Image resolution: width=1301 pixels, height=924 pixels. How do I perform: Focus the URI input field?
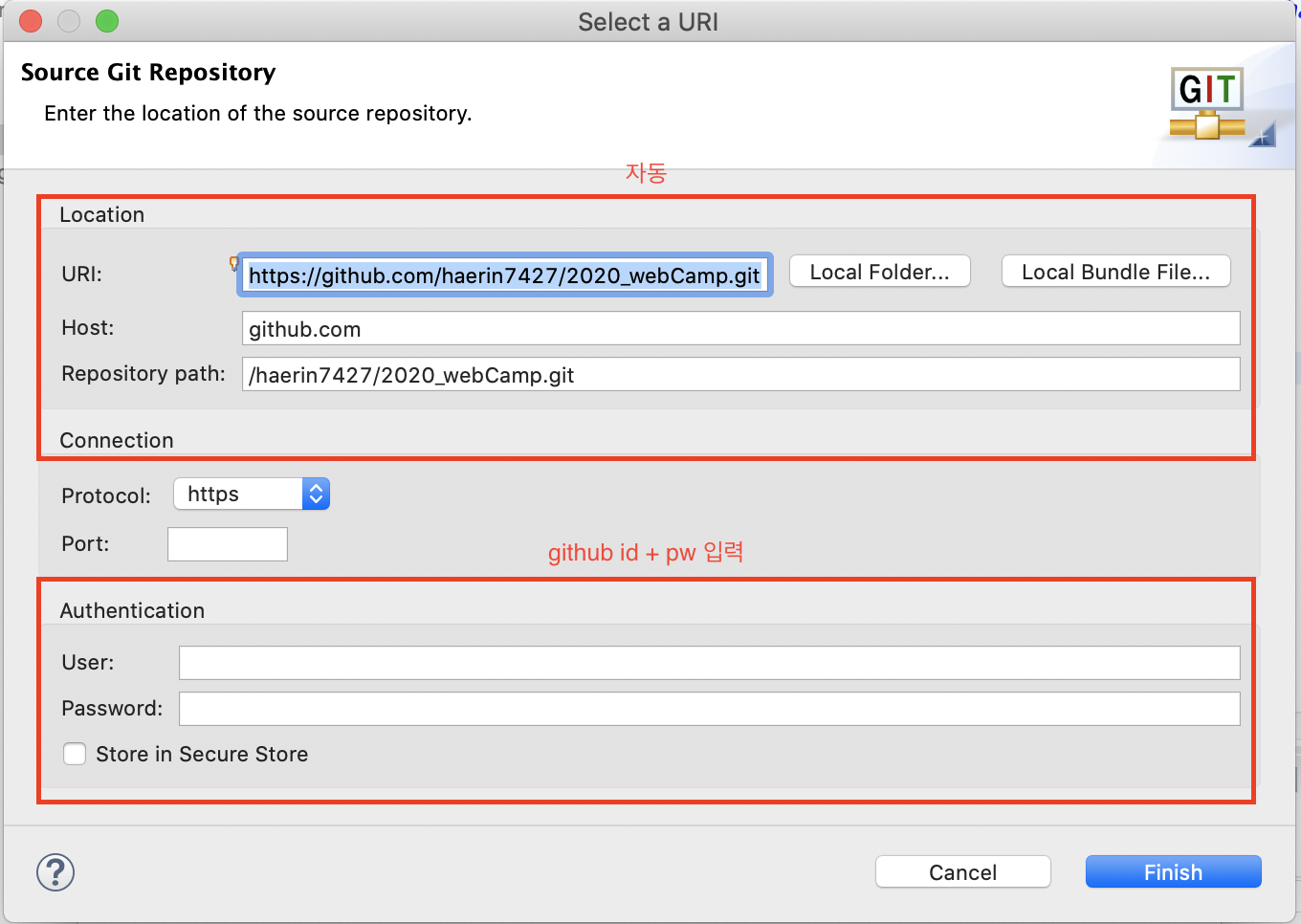point(504,275)
